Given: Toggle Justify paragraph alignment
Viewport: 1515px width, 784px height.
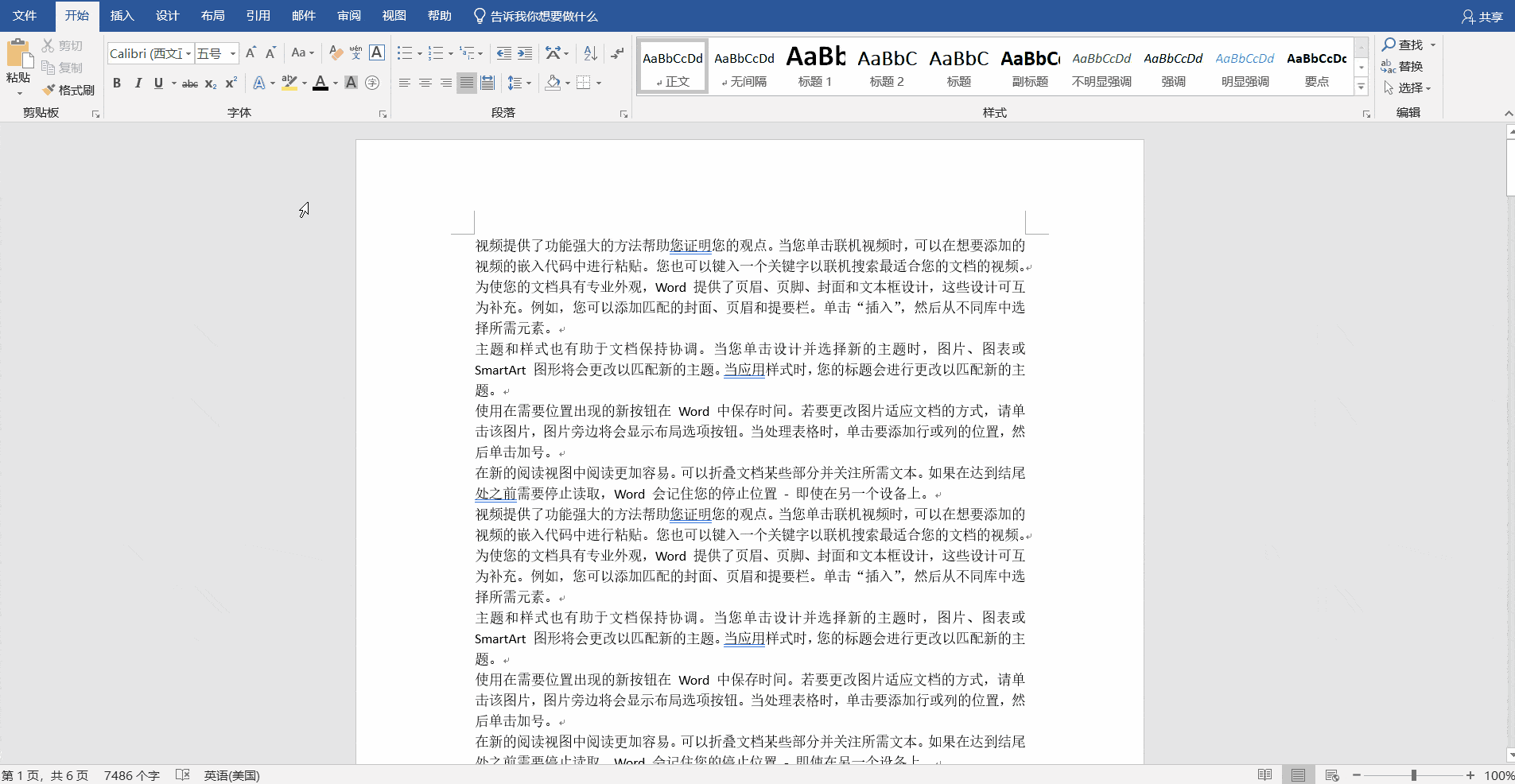Looking at the screenshot, I should (466, 83).
